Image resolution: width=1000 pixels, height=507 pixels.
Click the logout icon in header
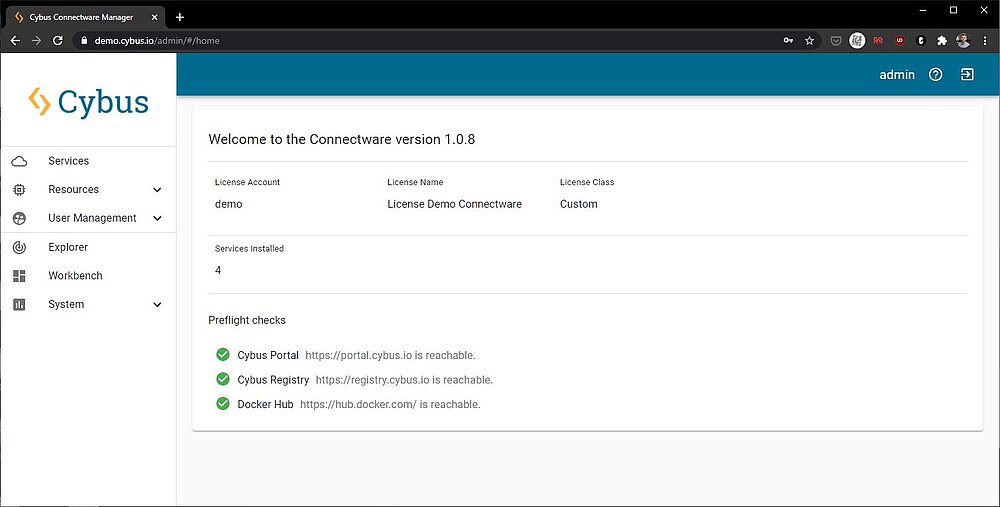click(967, 75)
